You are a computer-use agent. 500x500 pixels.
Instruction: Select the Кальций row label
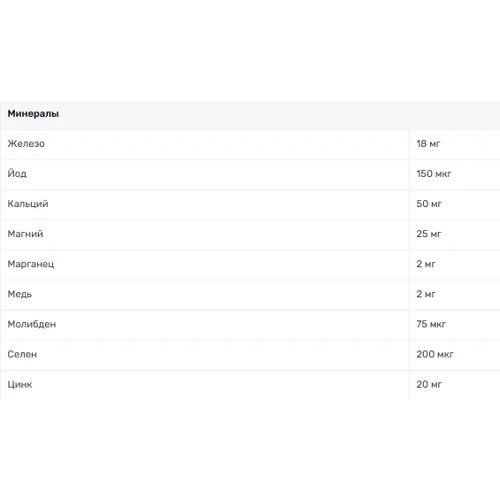[28, 204]
